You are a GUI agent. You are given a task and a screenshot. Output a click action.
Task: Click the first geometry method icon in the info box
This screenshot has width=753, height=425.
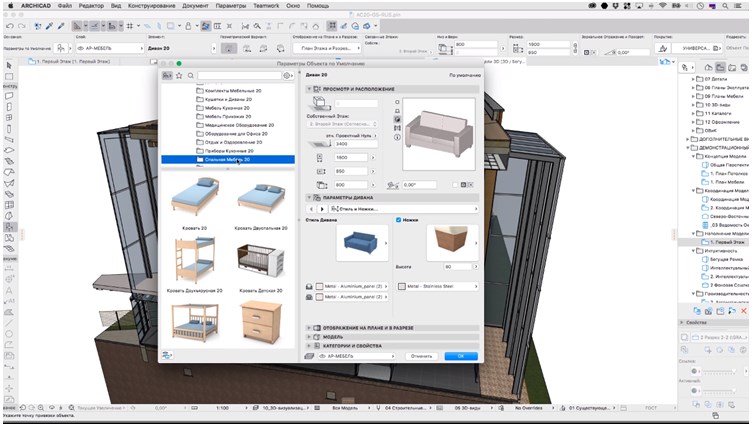point(229,48)
